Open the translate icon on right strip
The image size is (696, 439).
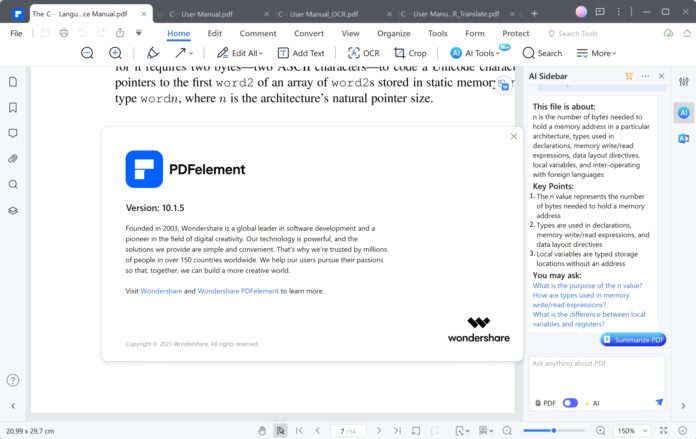coord(684,139)
